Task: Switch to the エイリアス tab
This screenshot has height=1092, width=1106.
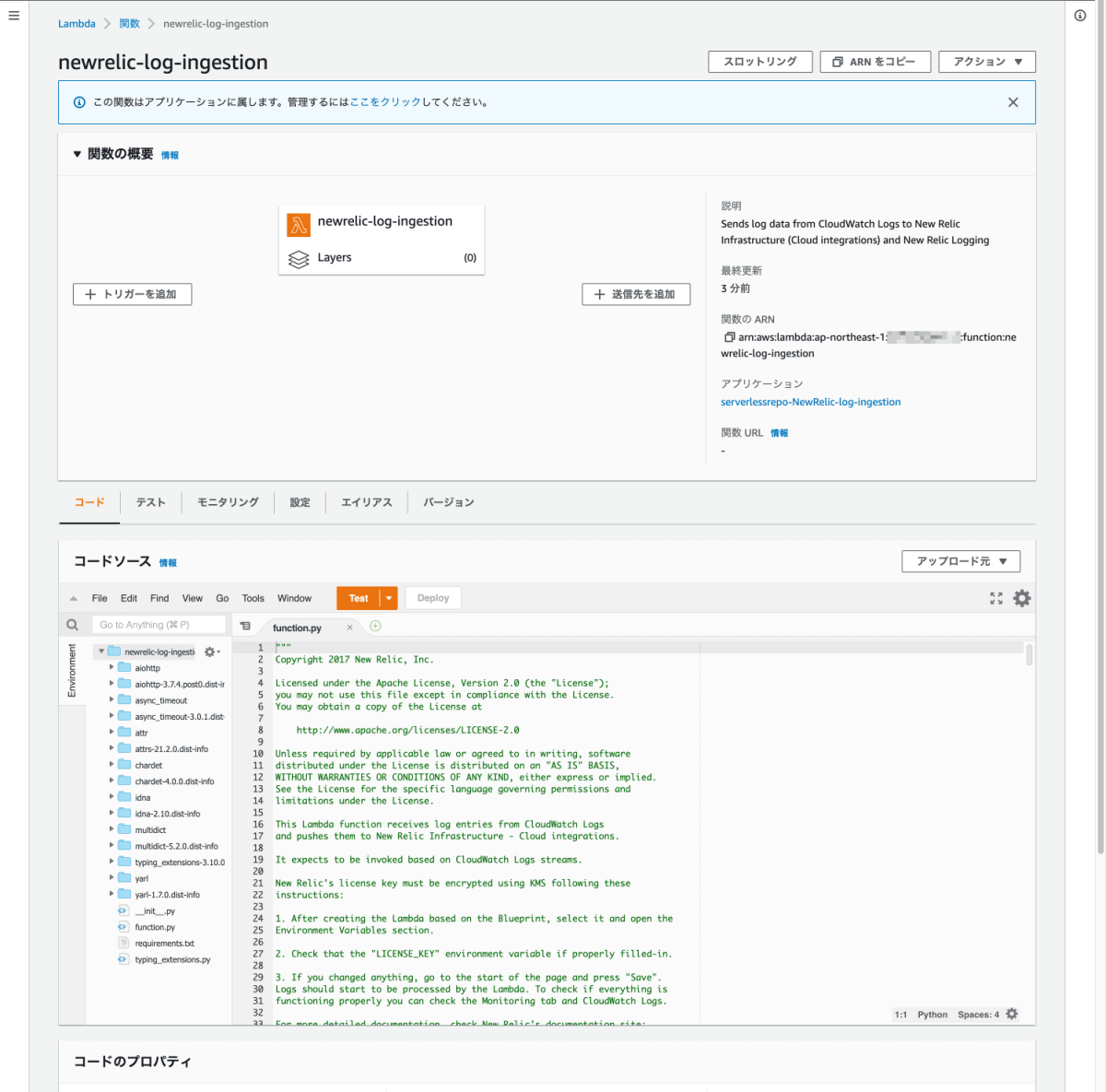Action: (367, 502)
